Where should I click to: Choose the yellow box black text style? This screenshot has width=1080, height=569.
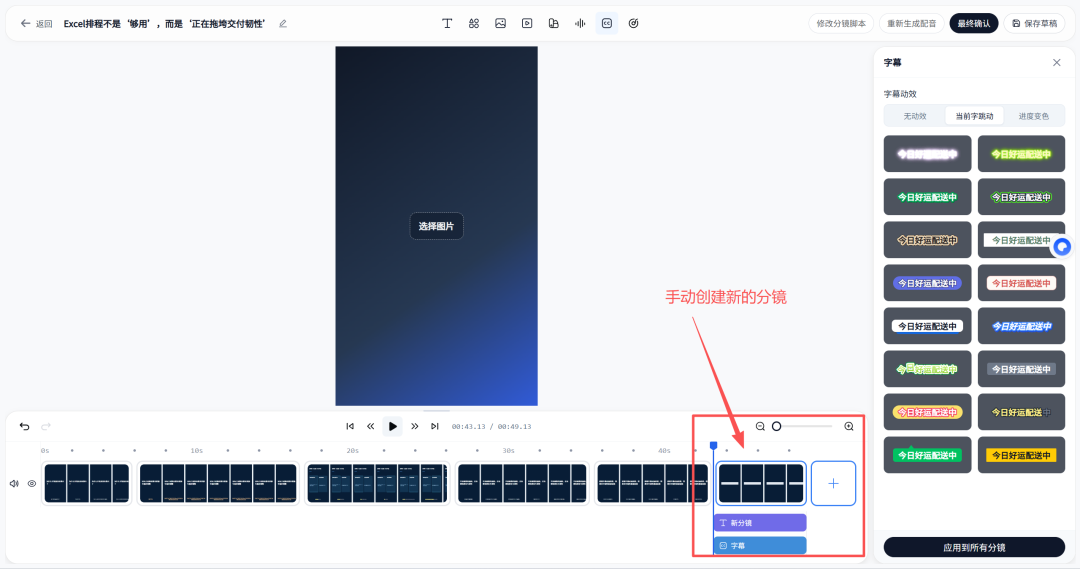pos(1021,455)
